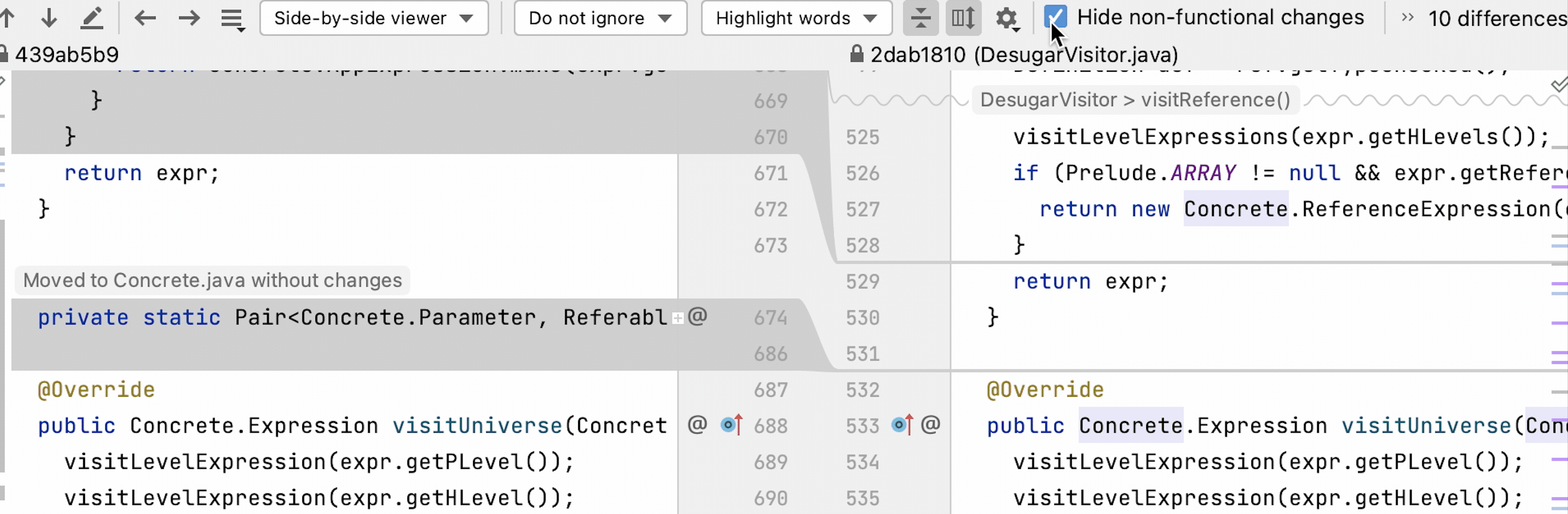Click the pencil edit source icon
This screenshot has height=514, width=1568.
(92, 18)
